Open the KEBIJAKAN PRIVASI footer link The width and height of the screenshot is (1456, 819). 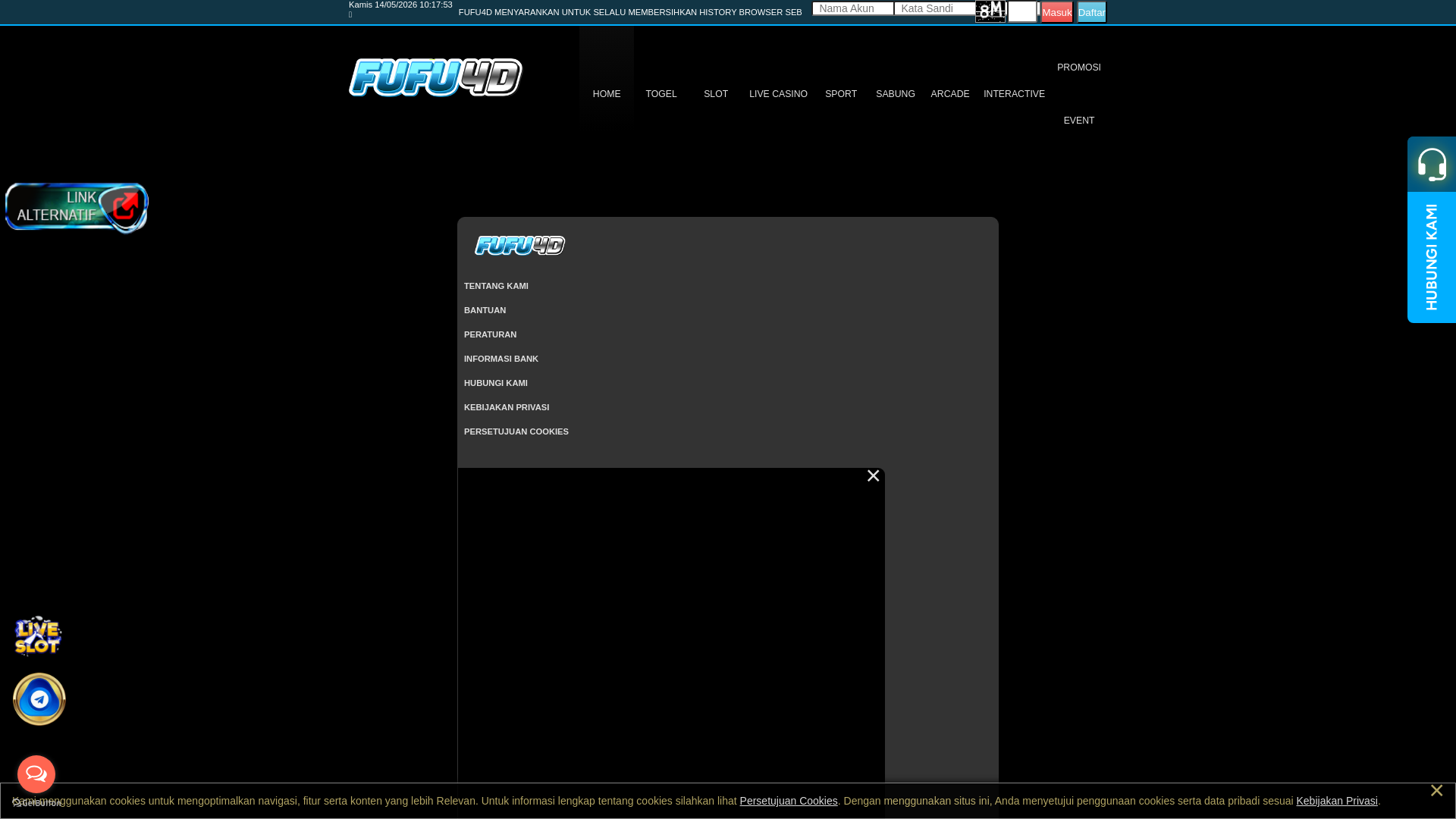tap(507, 407)
